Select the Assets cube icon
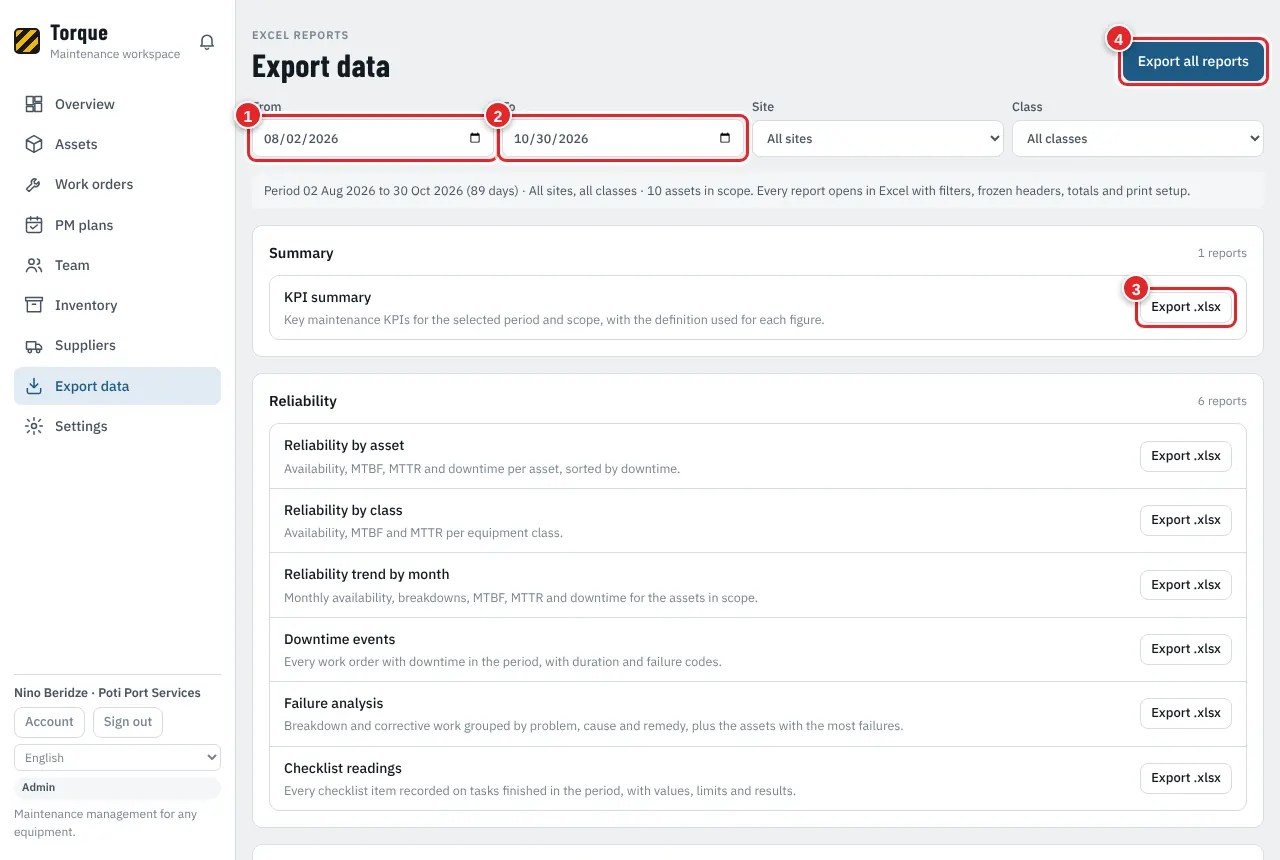Viewport: 1280px width, 860px height. (34, 144)
